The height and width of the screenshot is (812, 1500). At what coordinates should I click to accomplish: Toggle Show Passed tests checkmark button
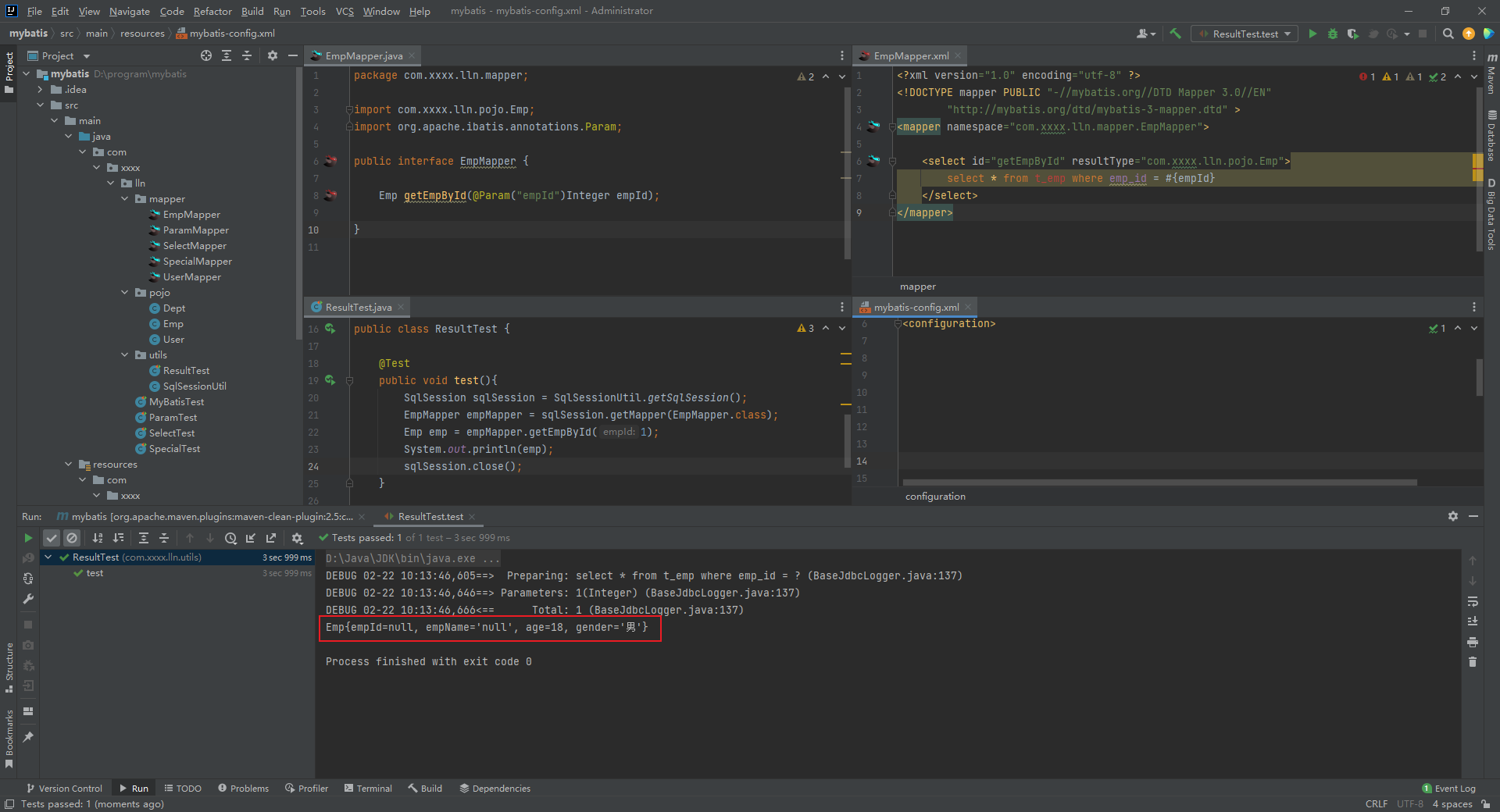coord(52,538)
